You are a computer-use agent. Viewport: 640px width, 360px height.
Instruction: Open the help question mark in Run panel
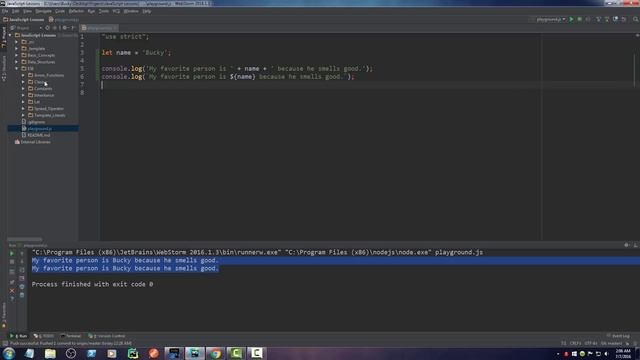click(12, 299)
